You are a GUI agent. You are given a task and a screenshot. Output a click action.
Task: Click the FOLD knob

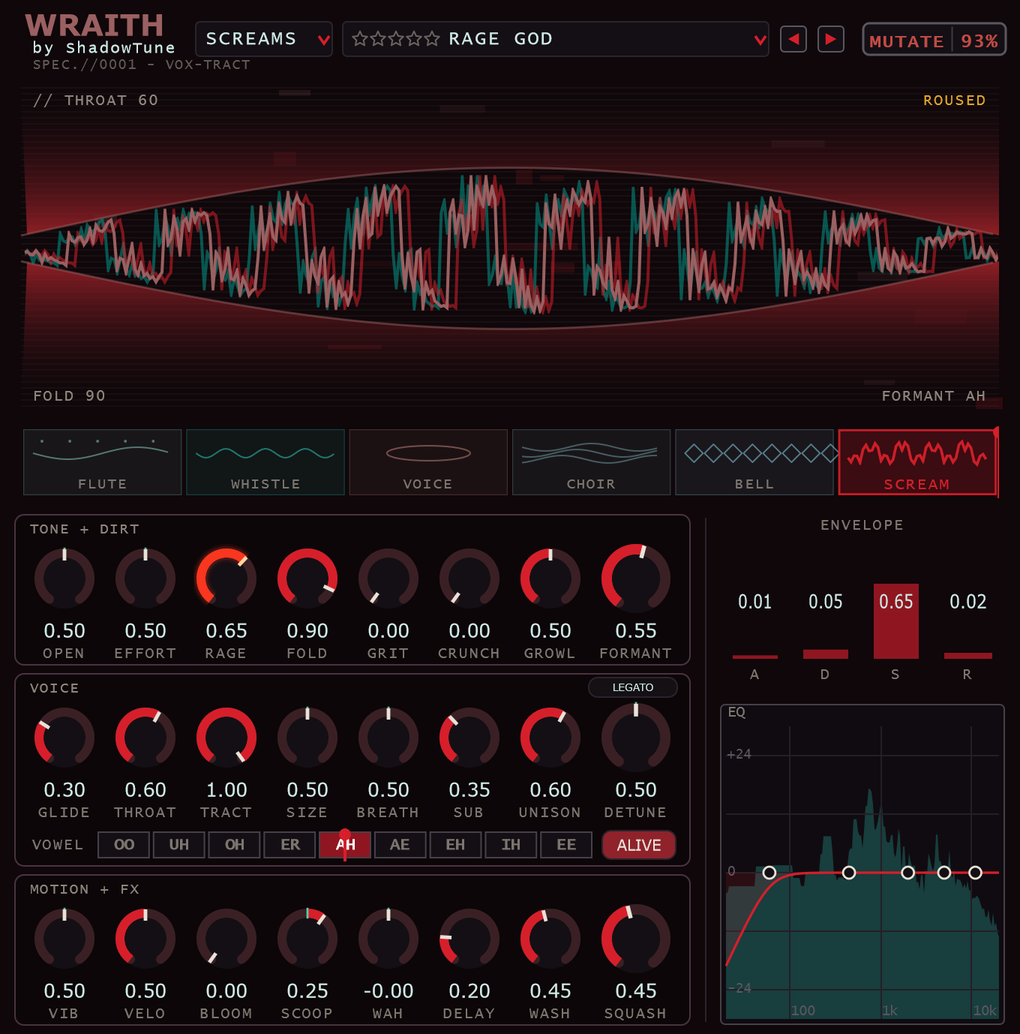307,578
